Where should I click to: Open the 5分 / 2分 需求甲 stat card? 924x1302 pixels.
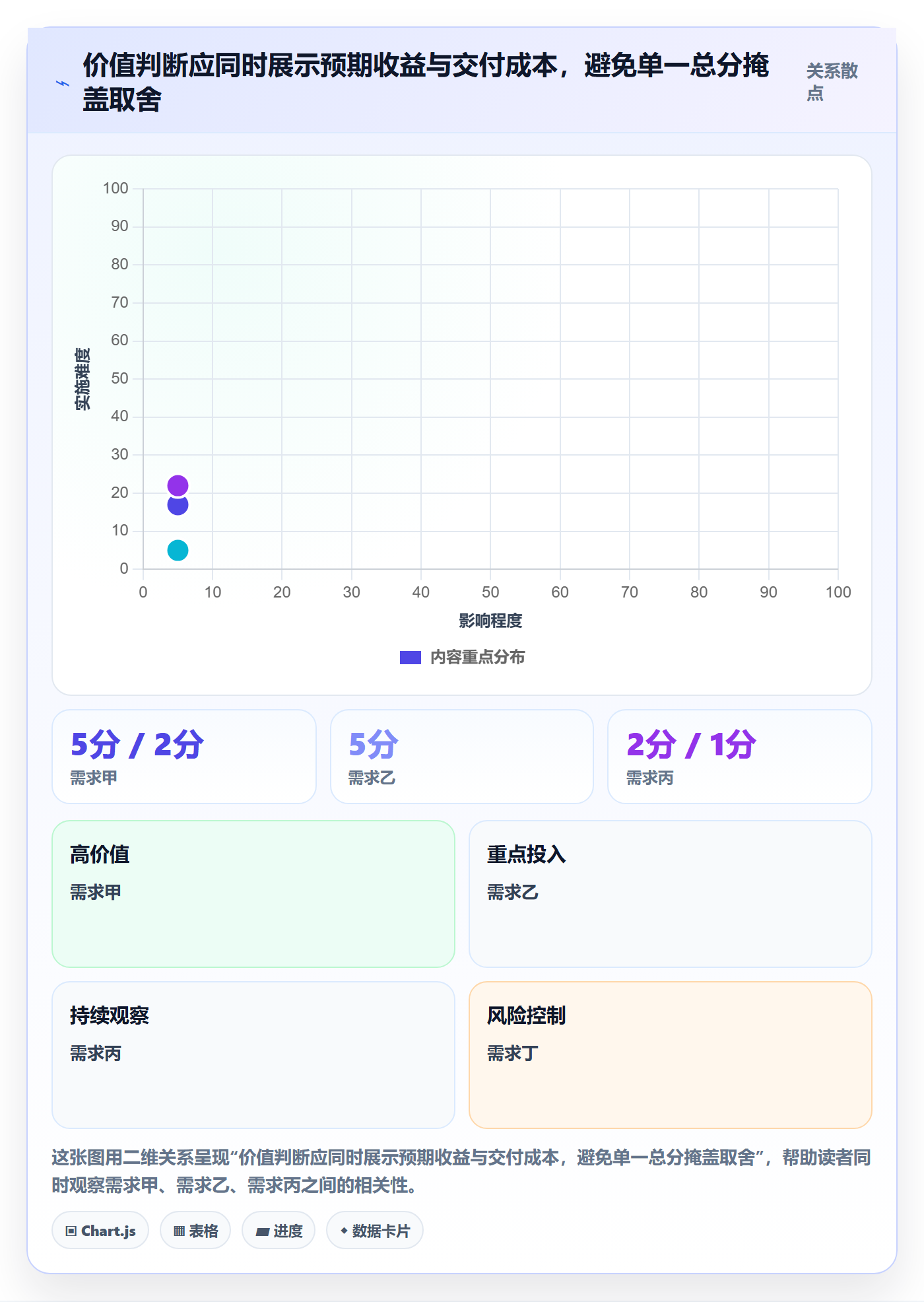(184, 757)
